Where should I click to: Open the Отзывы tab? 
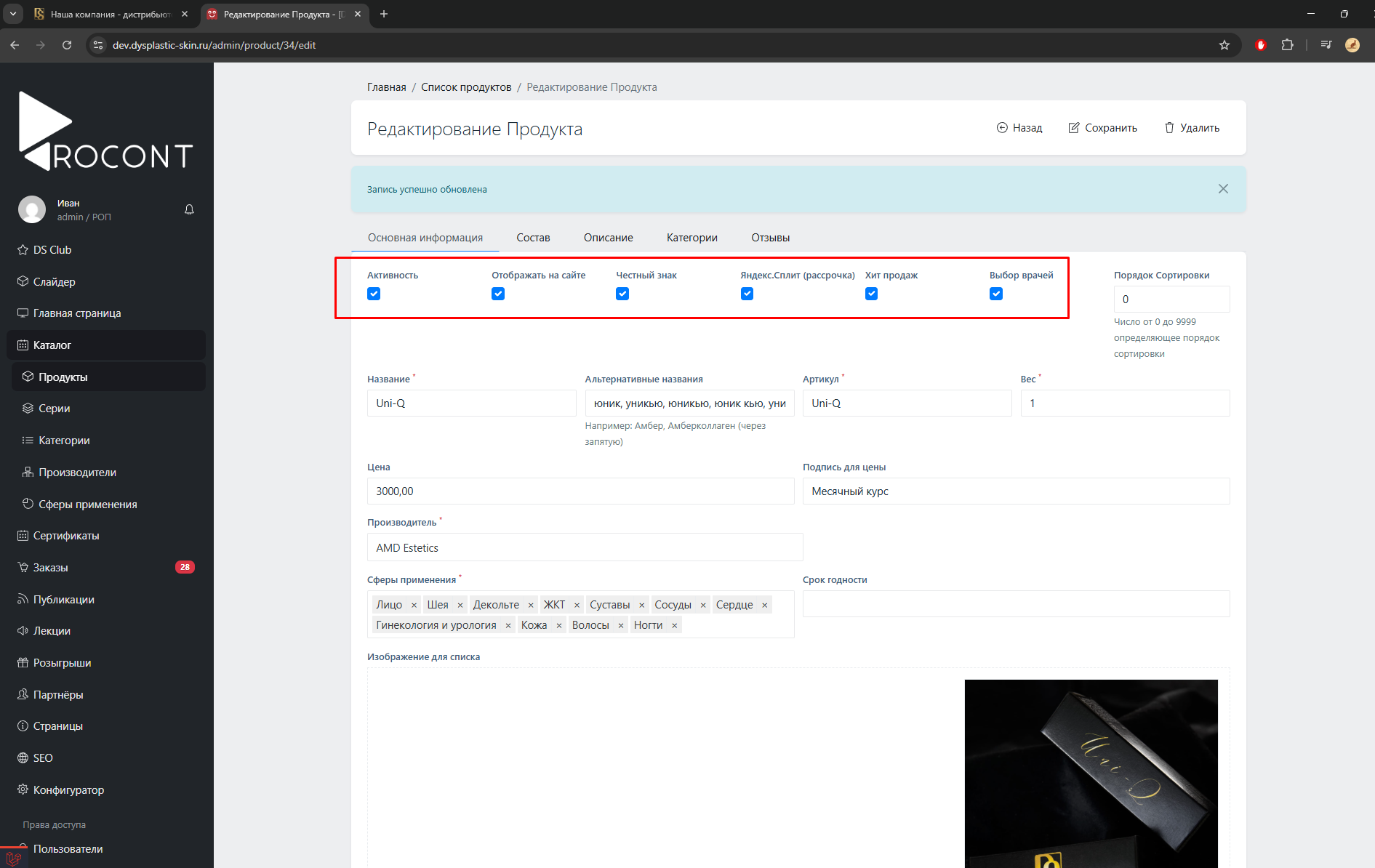(x=770, y=238)
